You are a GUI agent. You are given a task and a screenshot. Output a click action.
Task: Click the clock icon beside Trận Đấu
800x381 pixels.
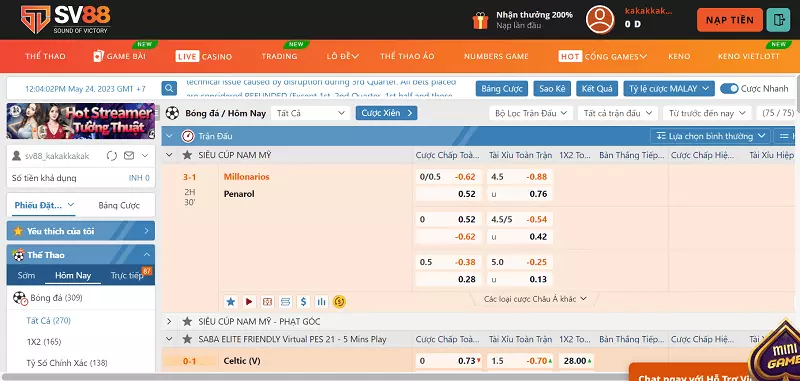pyautogui.click(x=188, y=136)
